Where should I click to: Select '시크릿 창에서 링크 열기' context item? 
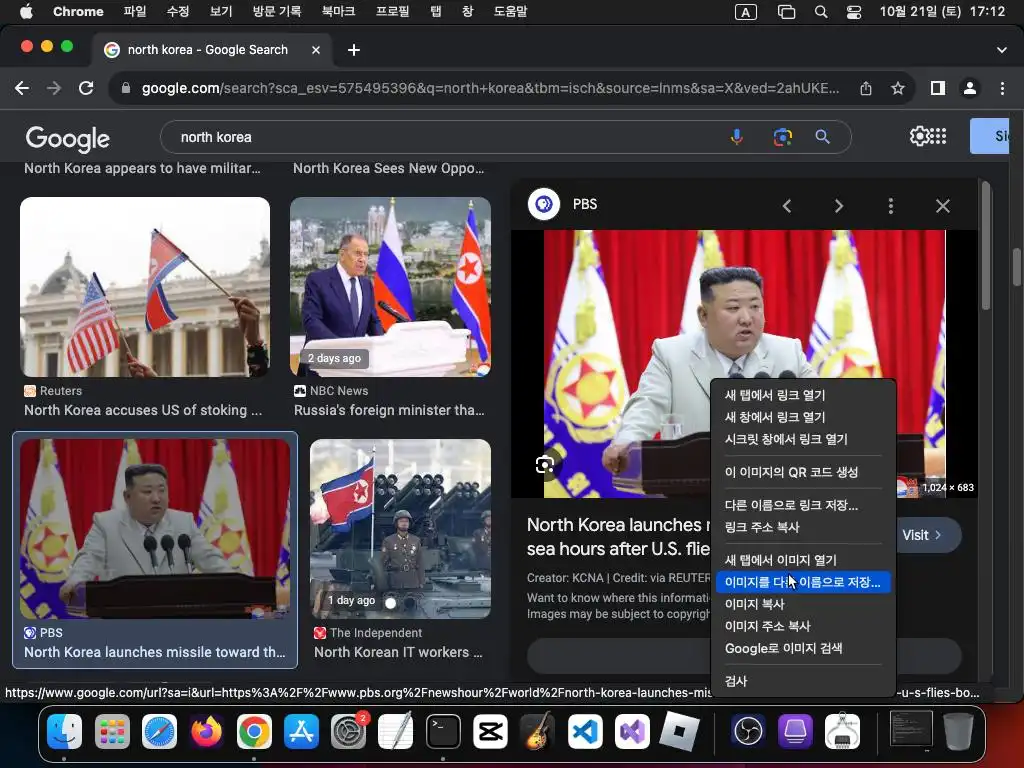803,440
